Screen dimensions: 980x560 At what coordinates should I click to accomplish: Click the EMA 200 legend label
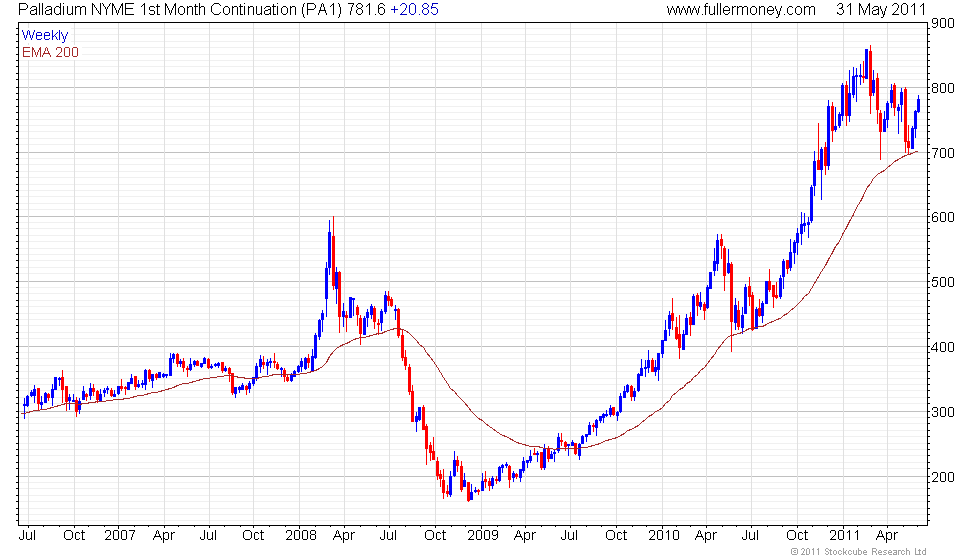point(50,52)
